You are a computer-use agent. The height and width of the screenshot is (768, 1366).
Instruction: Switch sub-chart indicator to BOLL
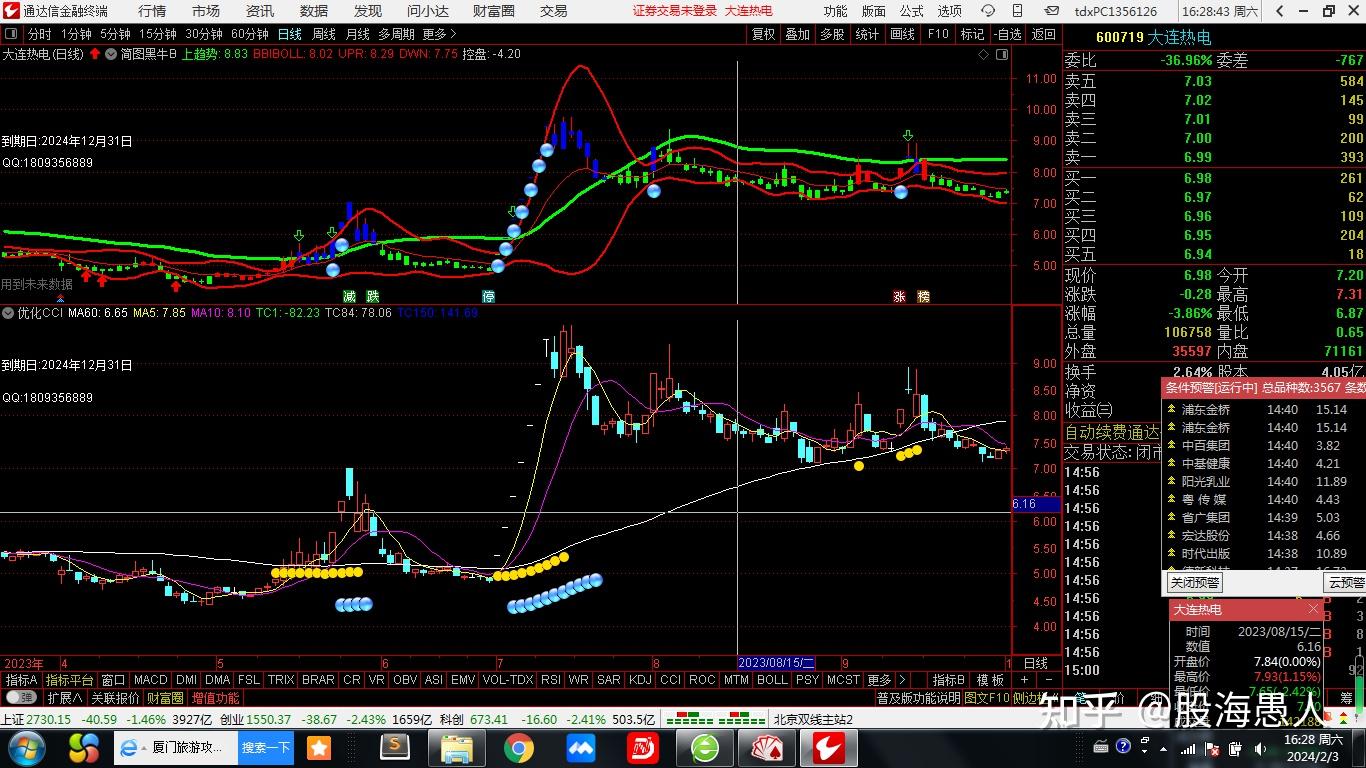coord(771,680)
